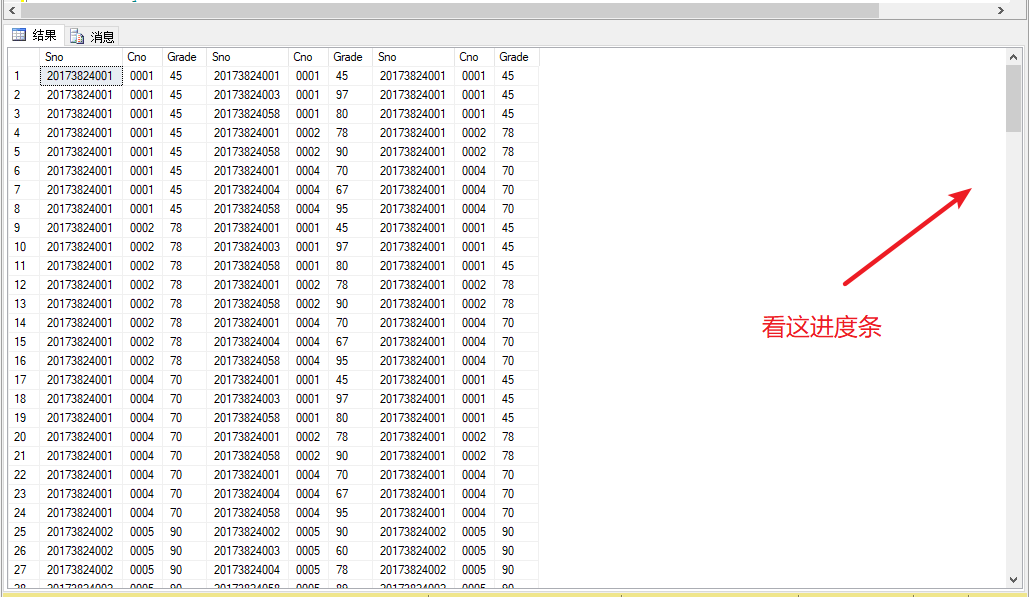1029x597 pixels.
Task: Switch to the 结果 tab
Action: (35, 35)
